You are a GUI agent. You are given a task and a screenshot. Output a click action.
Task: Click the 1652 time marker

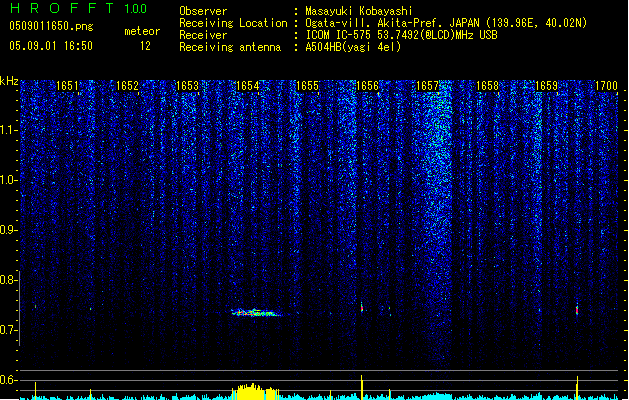tap(127, 85)
